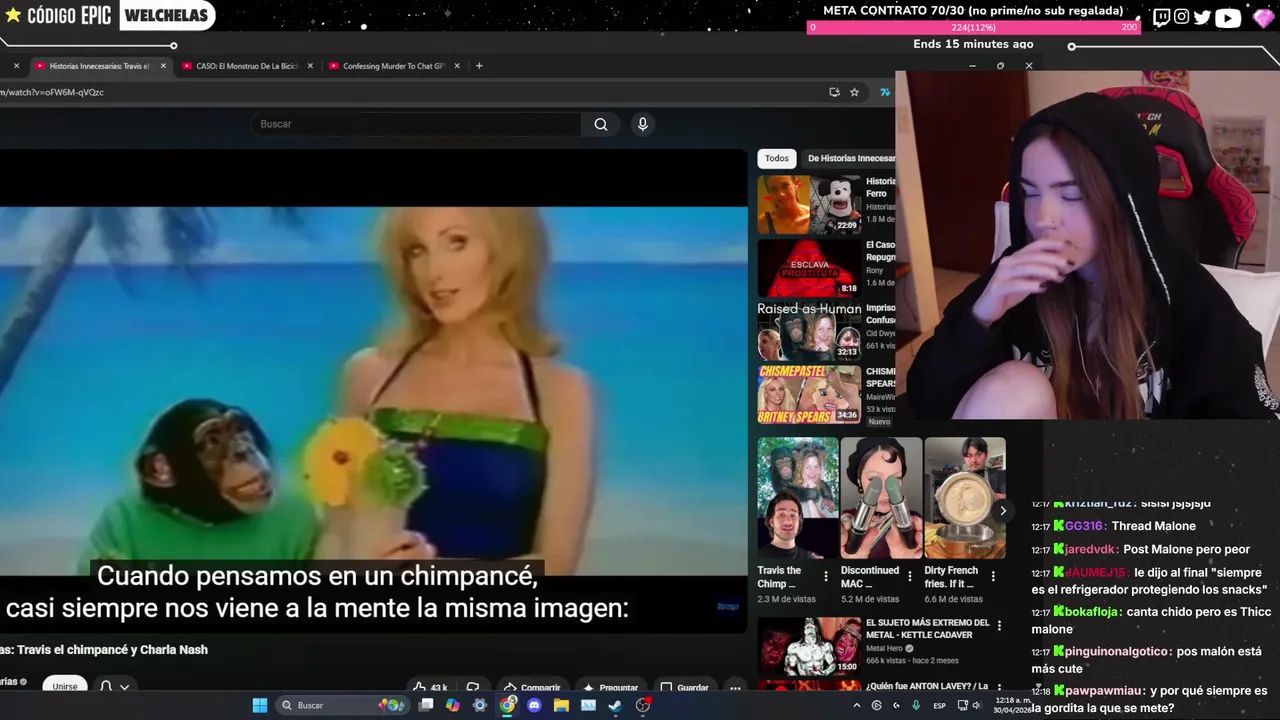1280x720 pixels.
Task: Open Steam from the taskbar
Action: 615,705
